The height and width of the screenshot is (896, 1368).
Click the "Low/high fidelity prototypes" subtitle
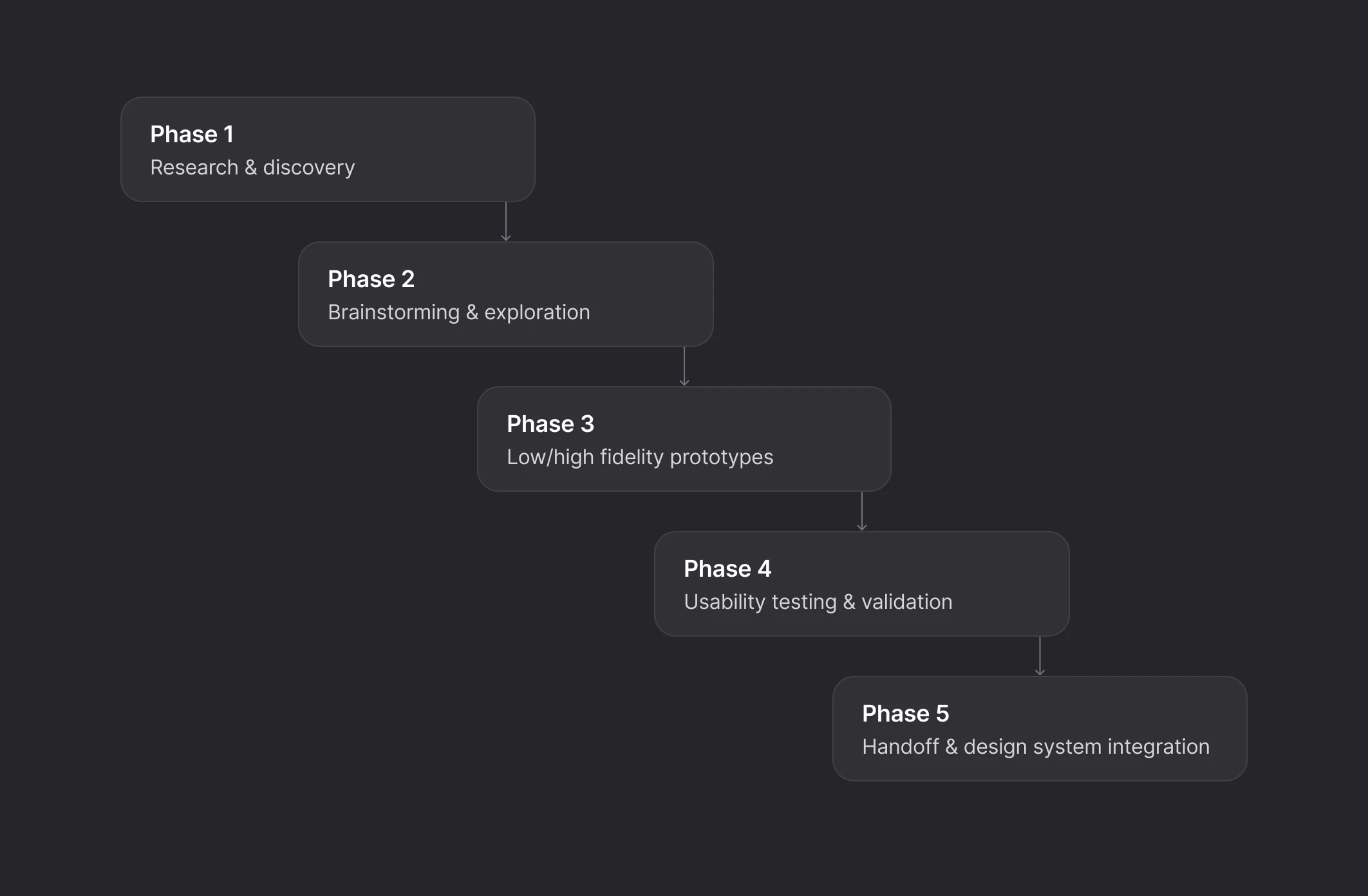click(x=639, y=457)
